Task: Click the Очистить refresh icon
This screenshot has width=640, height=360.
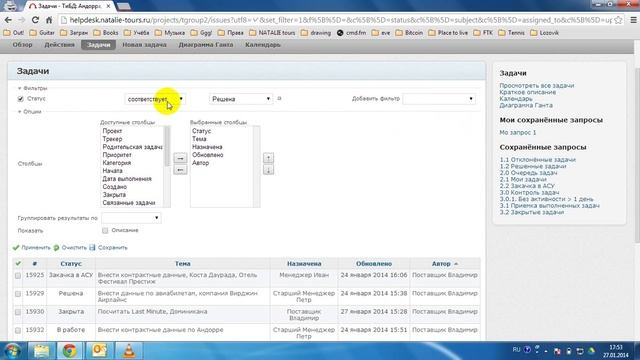Action: pyautogui.click(x=56, y=247)
